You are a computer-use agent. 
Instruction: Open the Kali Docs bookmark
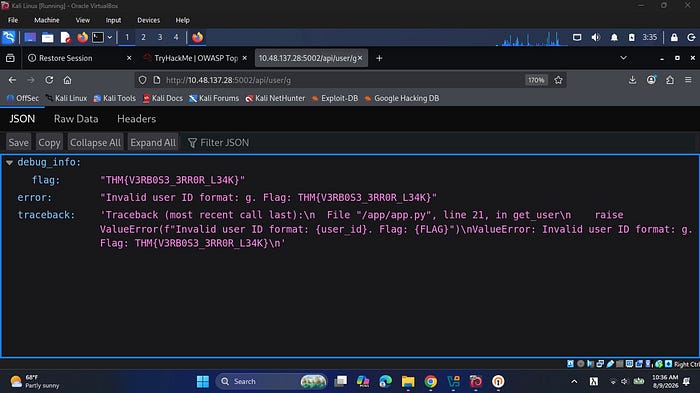(x=163, y=98)
